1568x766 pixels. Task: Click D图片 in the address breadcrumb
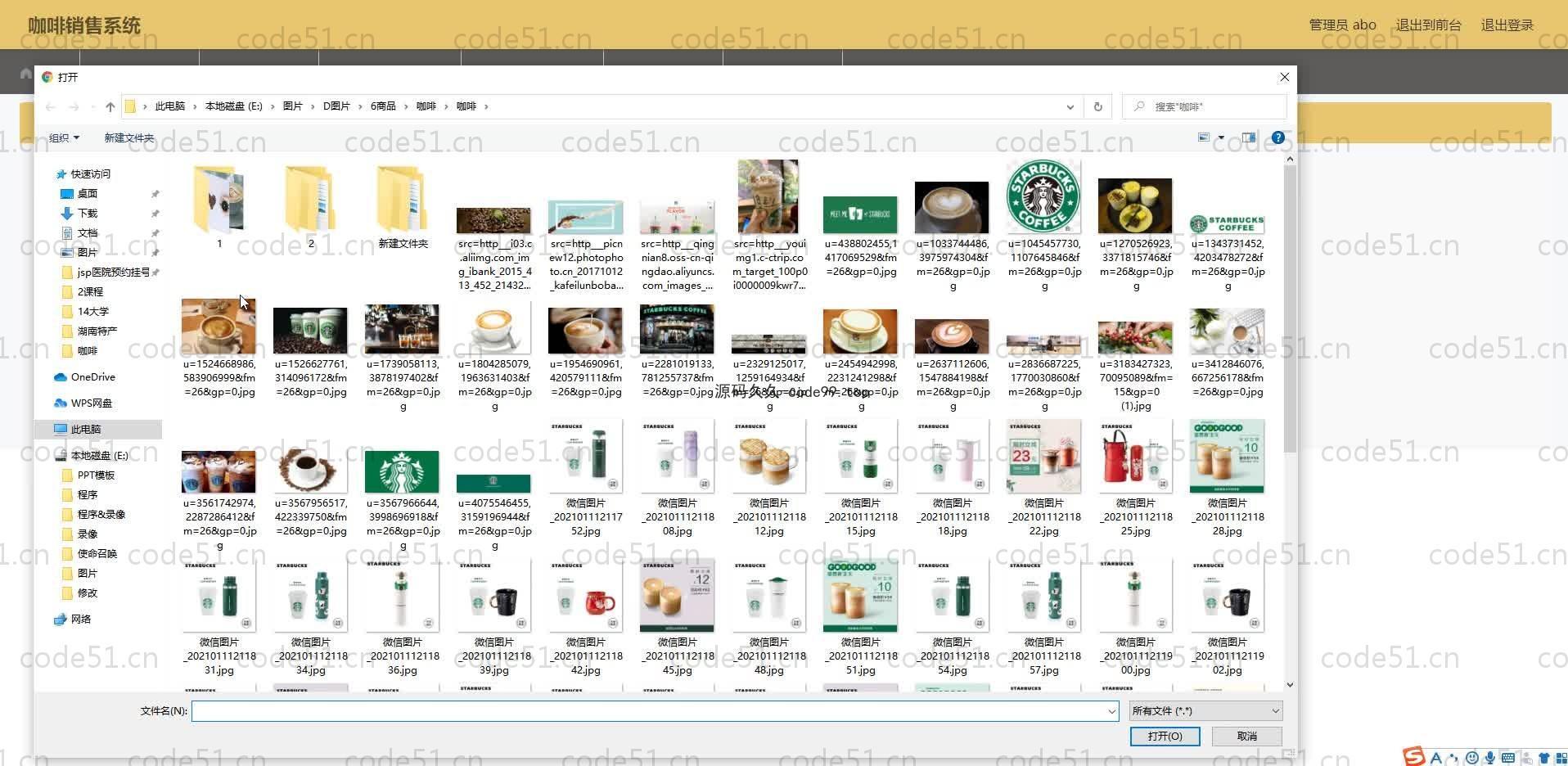tap(336, 106)
